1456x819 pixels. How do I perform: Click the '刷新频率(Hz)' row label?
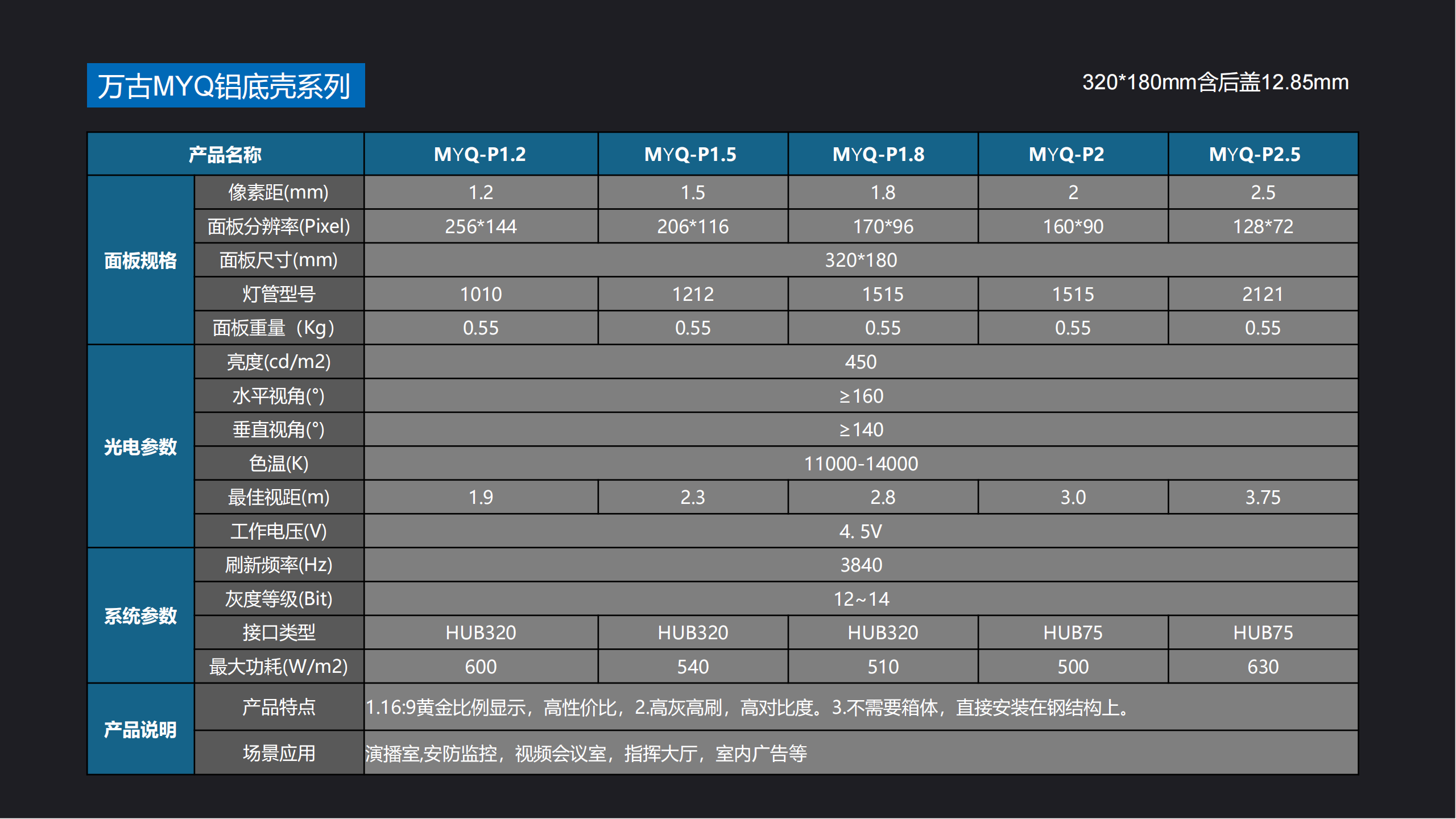279,565
